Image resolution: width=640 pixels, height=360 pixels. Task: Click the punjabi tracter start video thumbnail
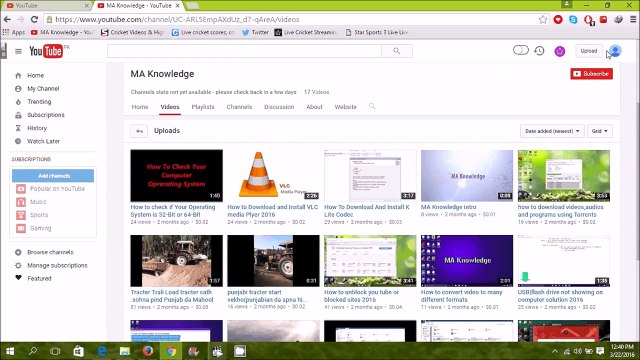273,260
